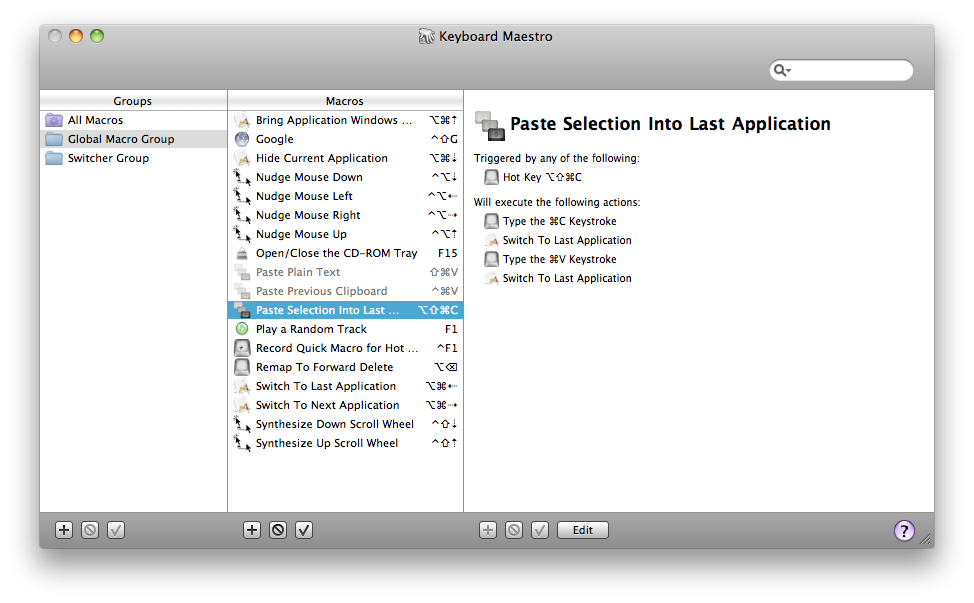Click the Nudge Mouse Left cursor icon
974x603 pixels.
[242, 196]
